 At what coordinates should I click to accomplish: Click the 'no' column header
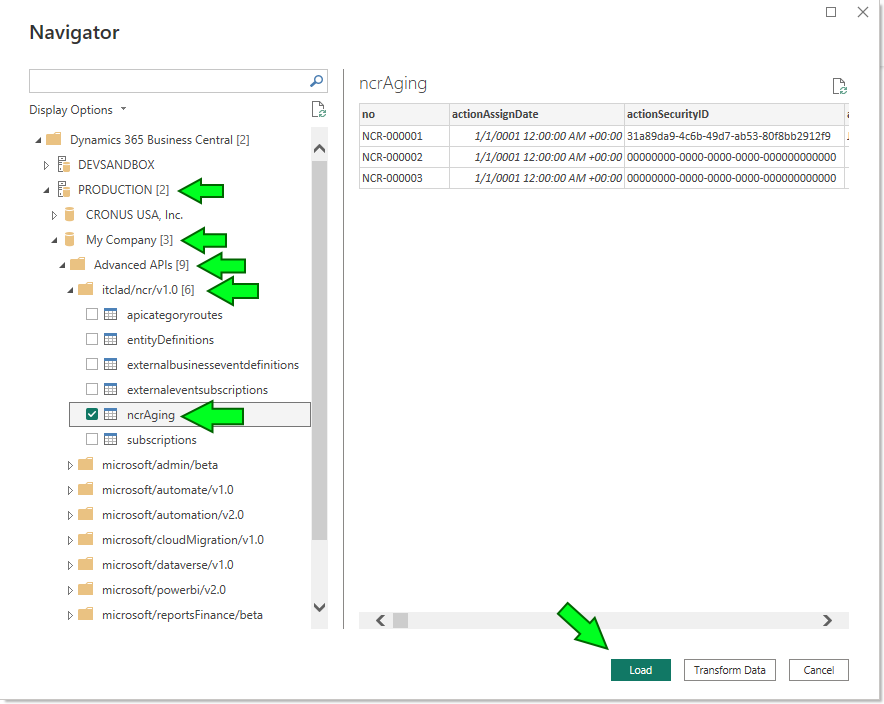(x=404, y=114)
